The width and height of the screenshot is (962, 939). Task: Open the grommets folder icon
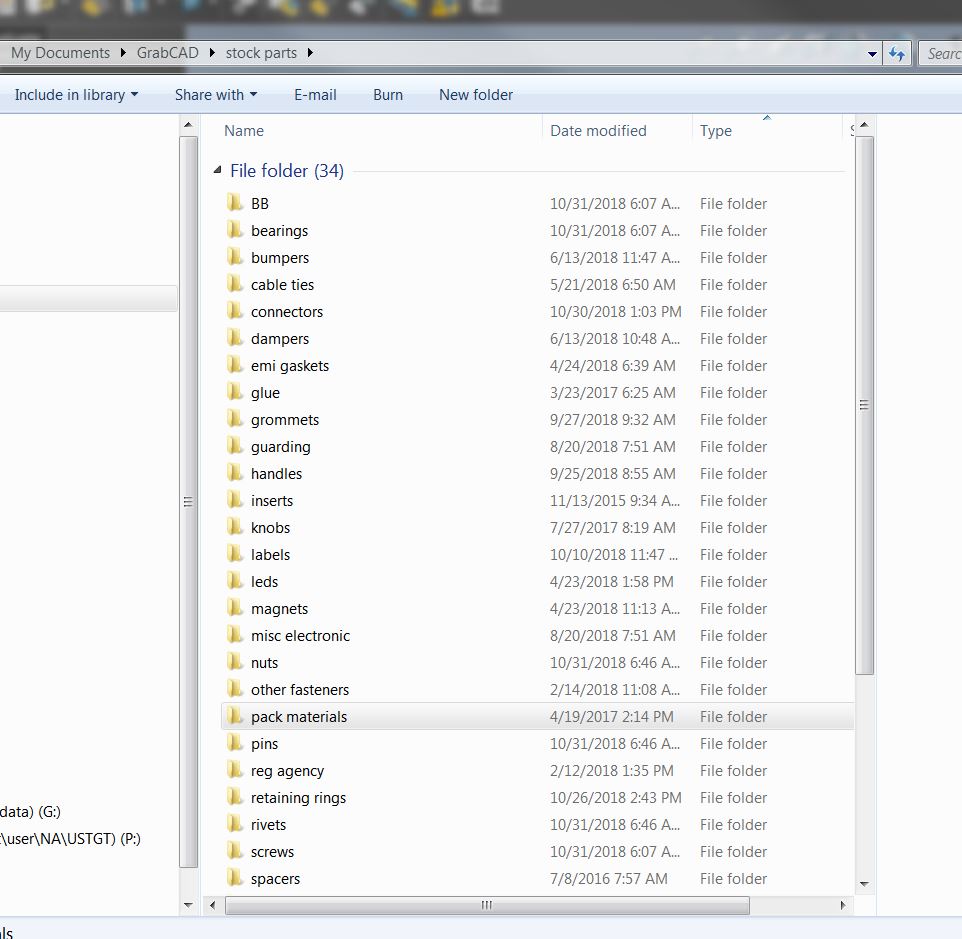point(236,419)
